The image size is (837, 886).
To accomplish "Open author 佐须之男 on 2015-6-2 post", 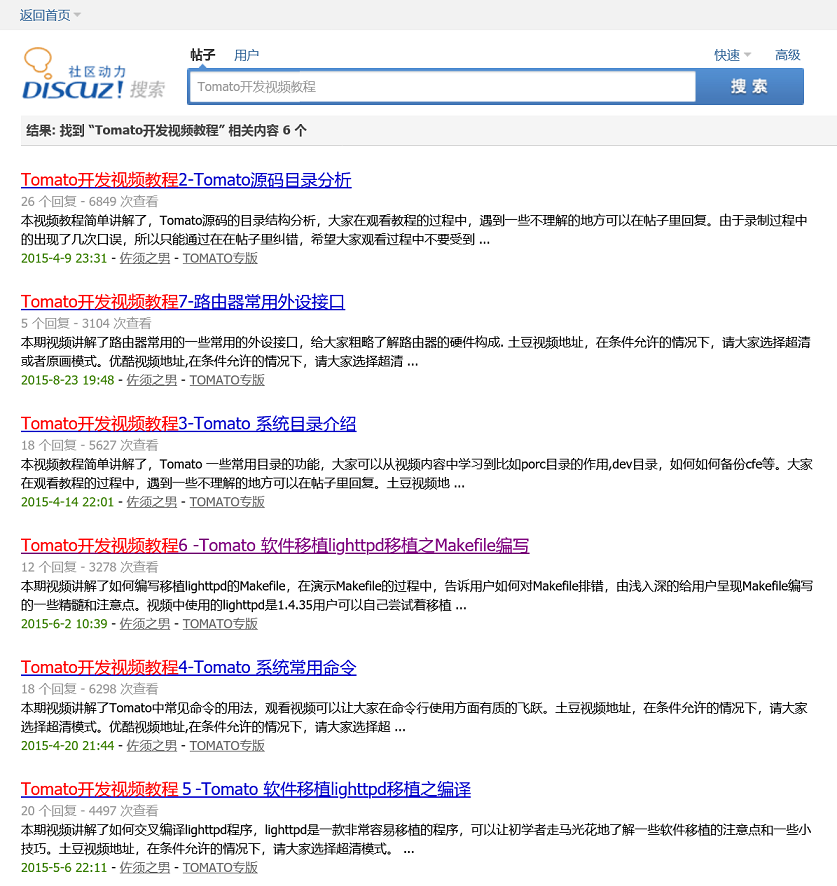I will pos(145,624).
